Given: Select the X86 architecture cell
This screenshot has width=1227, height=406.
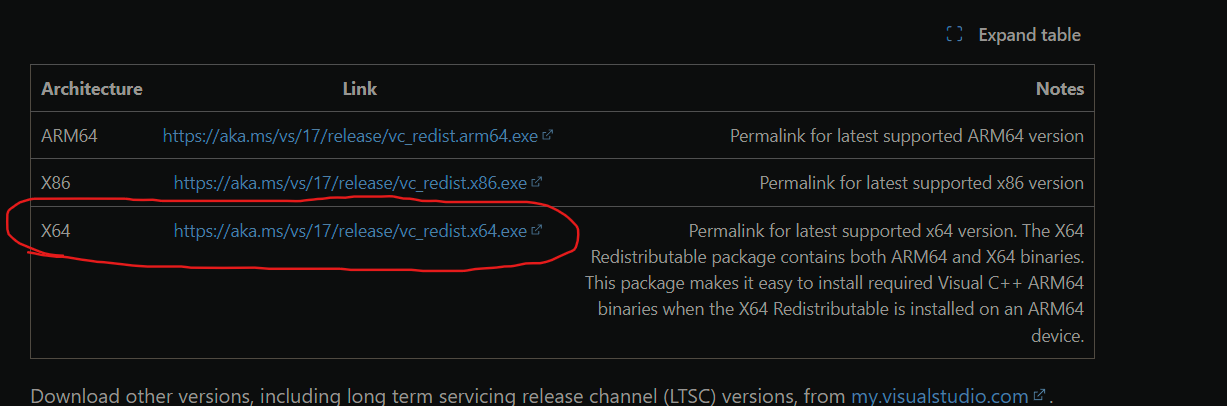Looking at the screenshot, I should tap(56, 183).
